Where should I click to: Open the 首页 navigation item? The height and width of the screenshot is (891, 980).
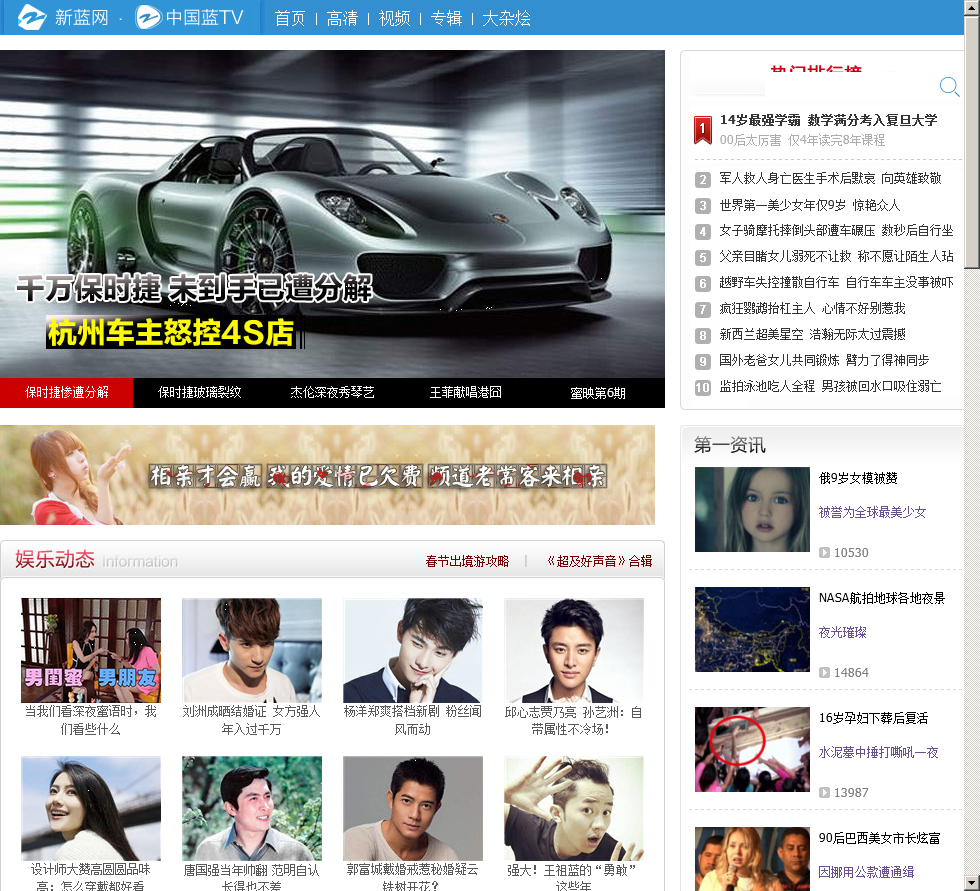(x=290, y=18)
